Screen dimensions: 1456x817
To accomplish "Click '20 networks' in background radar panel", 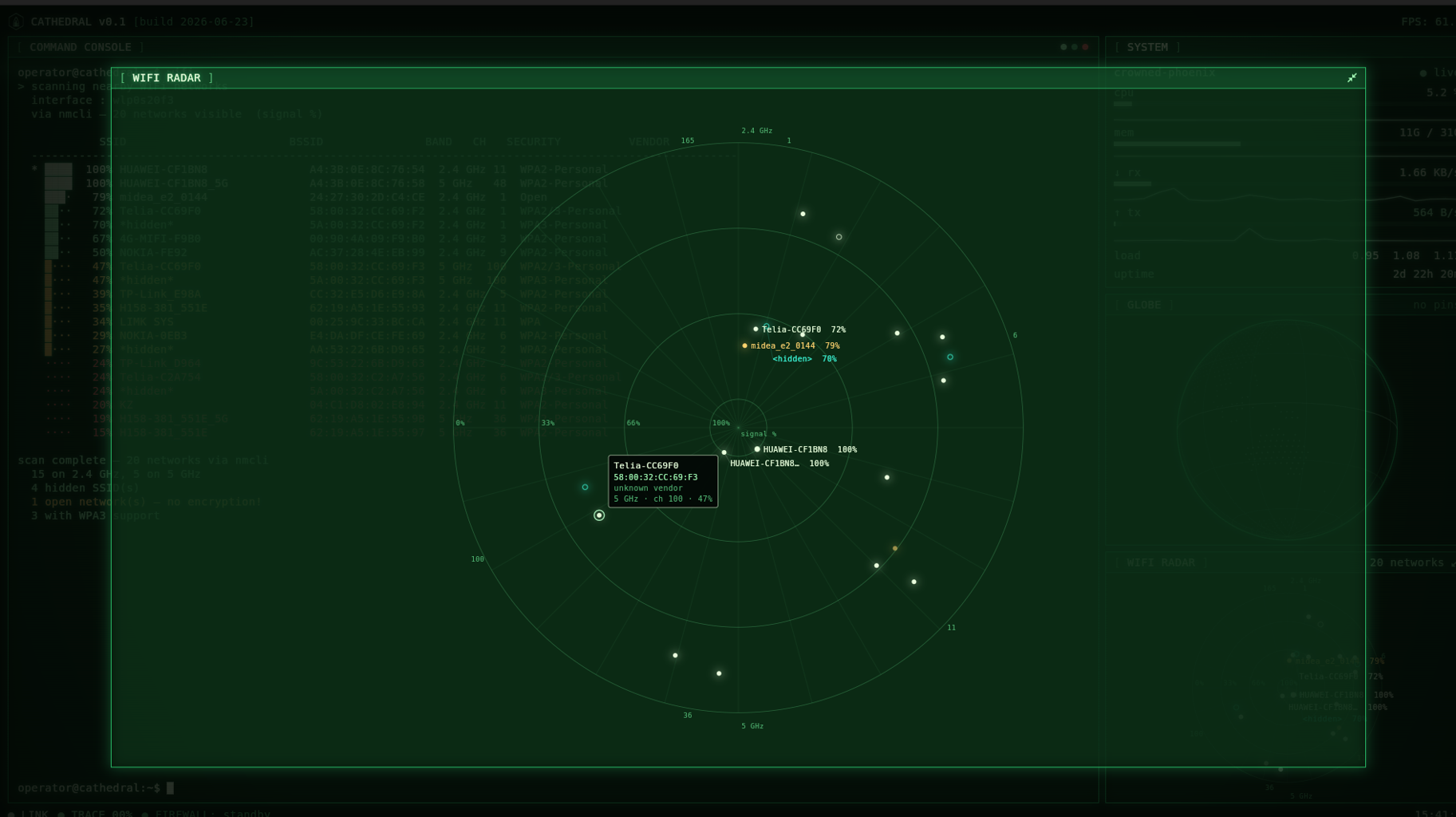I will point(1407,562).
